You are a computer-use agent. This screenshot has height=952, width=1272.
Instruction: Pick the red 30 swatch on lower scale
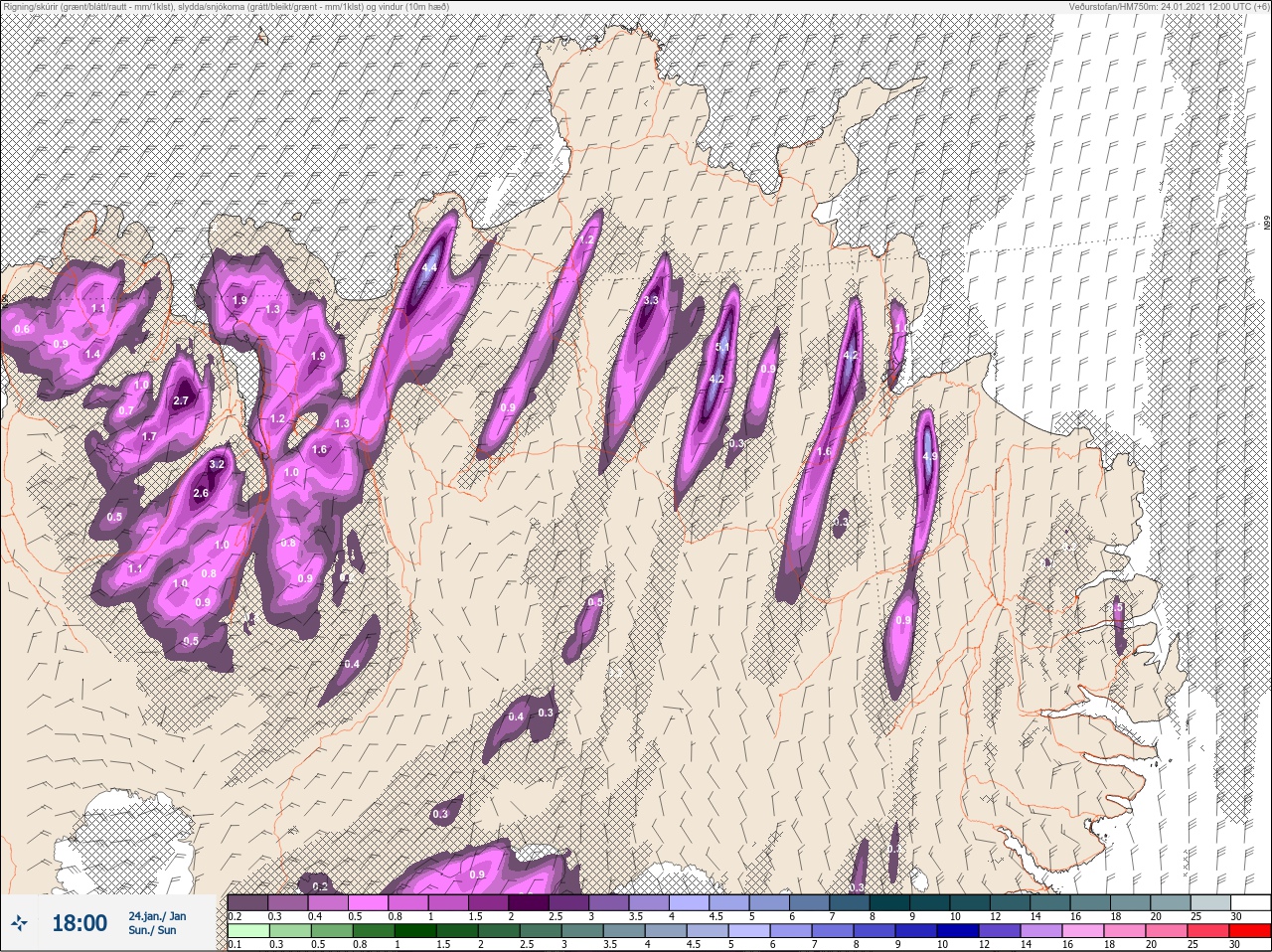pos(1251,931)
